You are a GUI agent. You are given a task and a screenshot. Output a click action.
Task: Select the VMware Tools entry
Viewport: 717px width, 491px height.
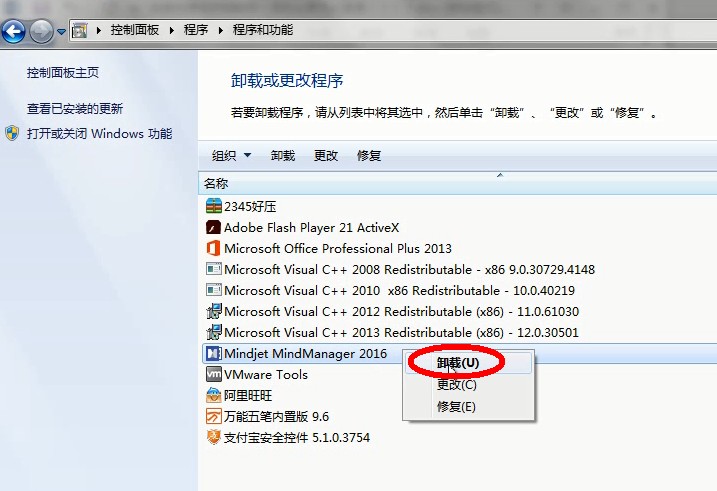[266, 375]
